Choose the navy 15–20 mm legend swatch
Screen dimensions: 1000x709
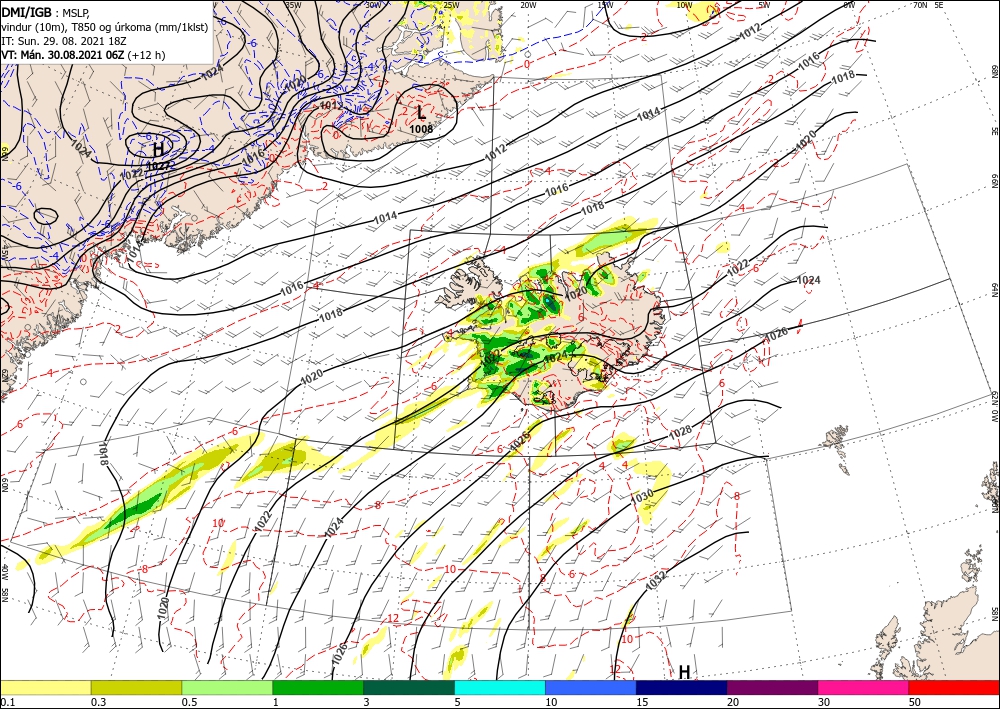pos(682,687)
